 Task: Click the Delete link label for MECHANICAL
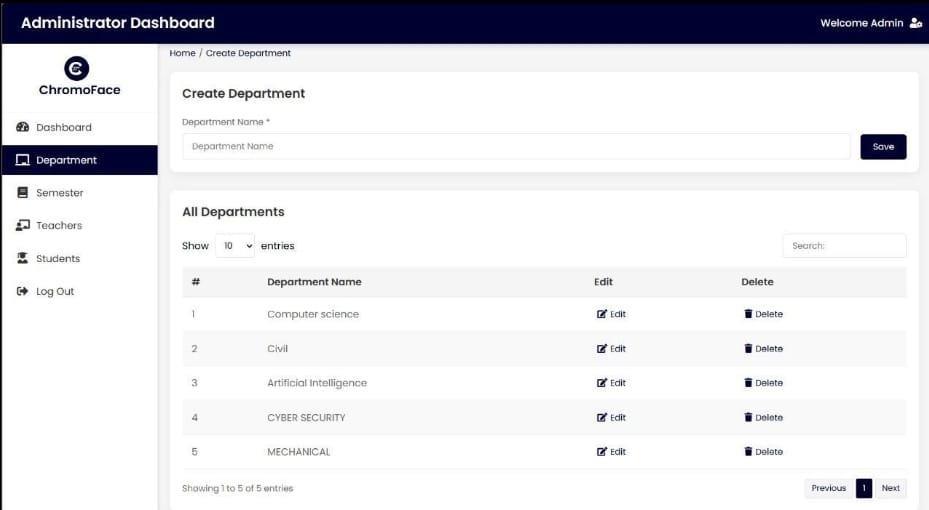coord(769,451)
